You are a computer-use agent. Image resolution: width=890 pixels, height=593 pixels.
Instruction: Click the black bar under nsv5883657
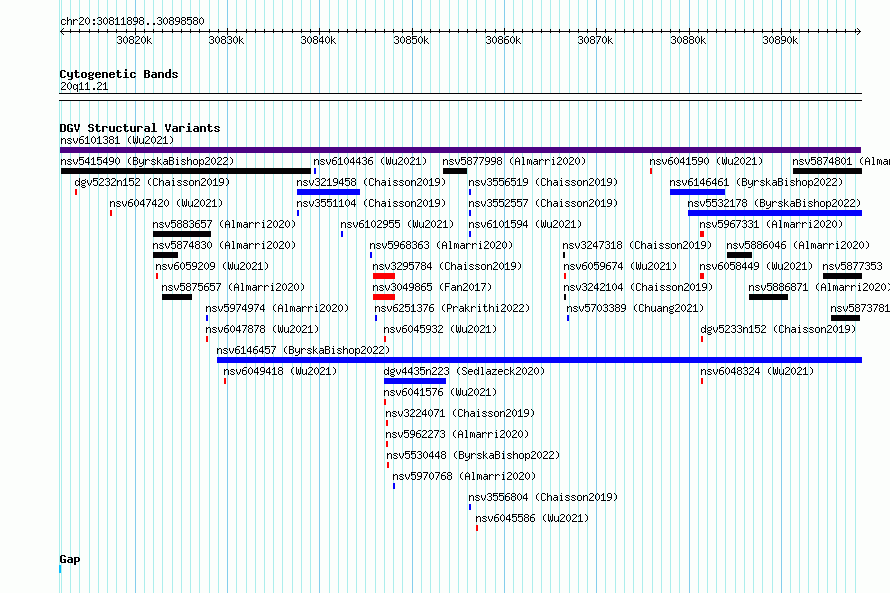pos(182,234)
